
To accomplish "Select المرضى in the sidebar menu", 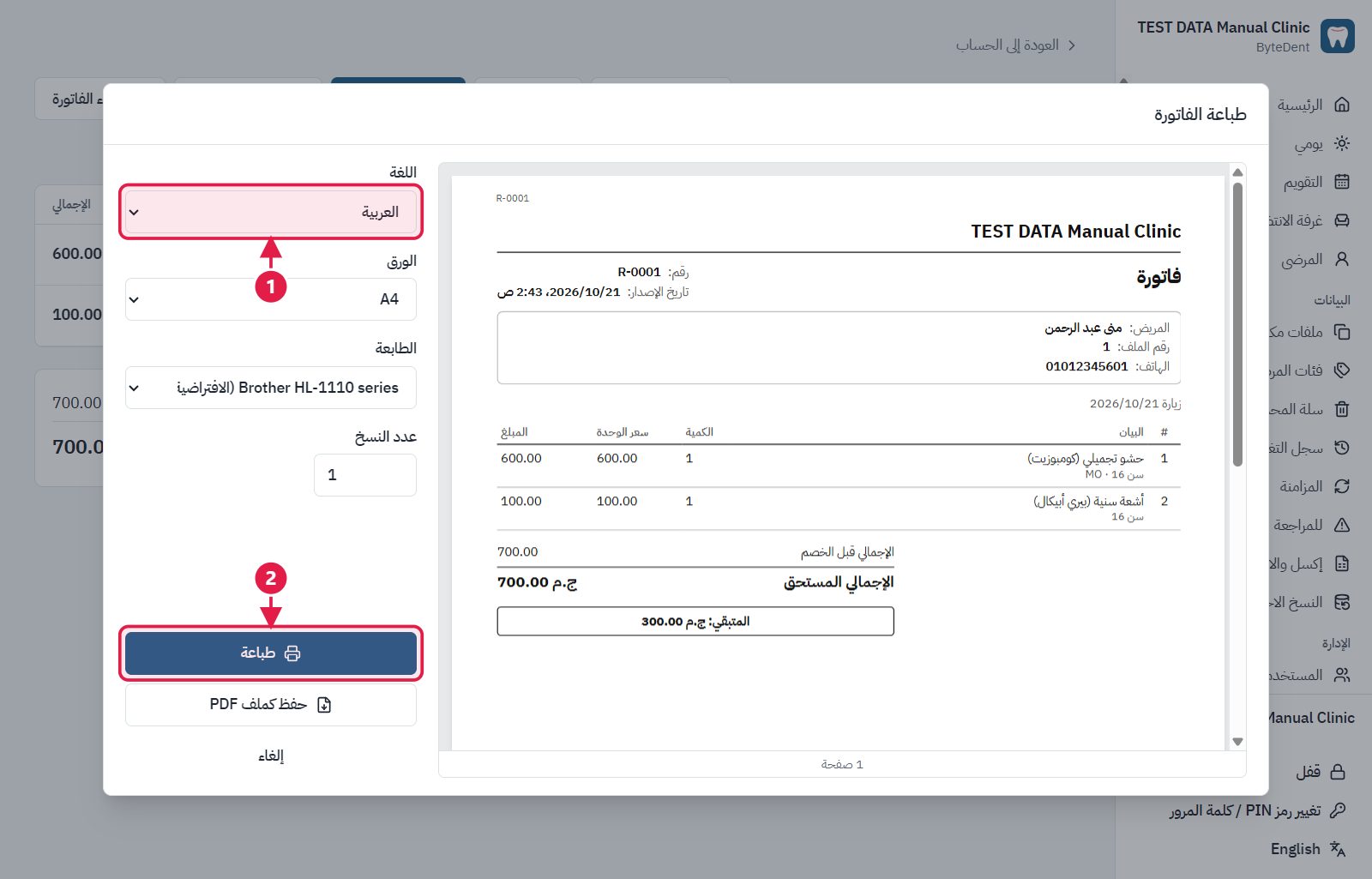I will point(1302,259).
